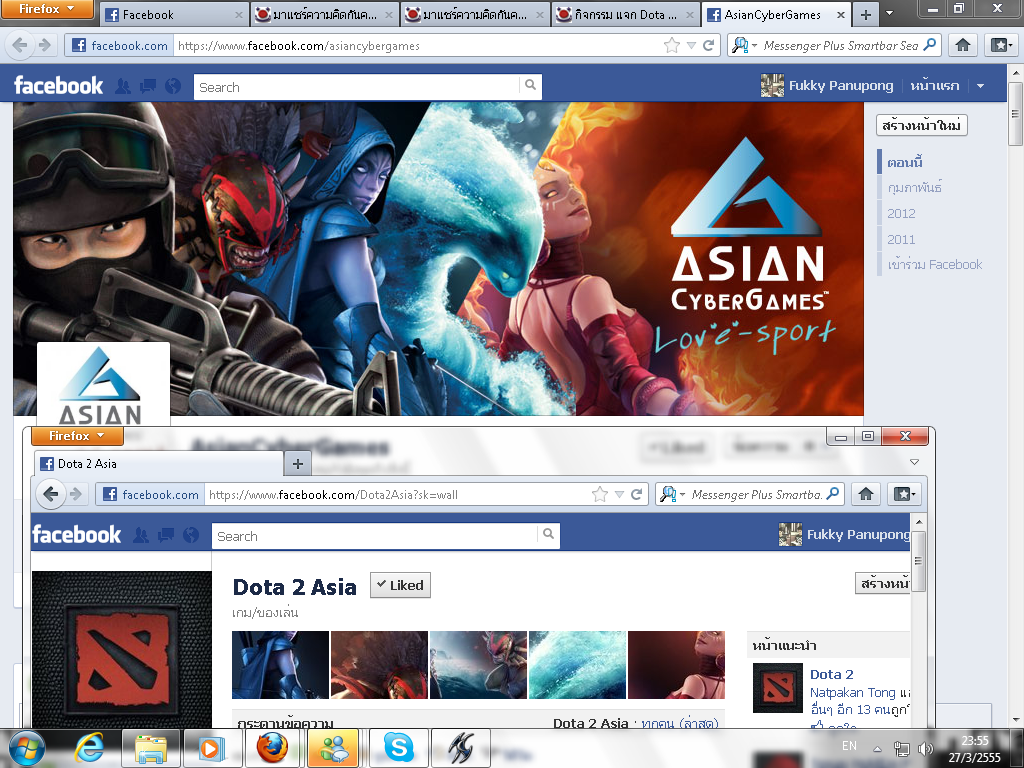Open Internet Explorer from taskbar
The height and width of the screenshot is (768, 1024).
click(88, 747)
